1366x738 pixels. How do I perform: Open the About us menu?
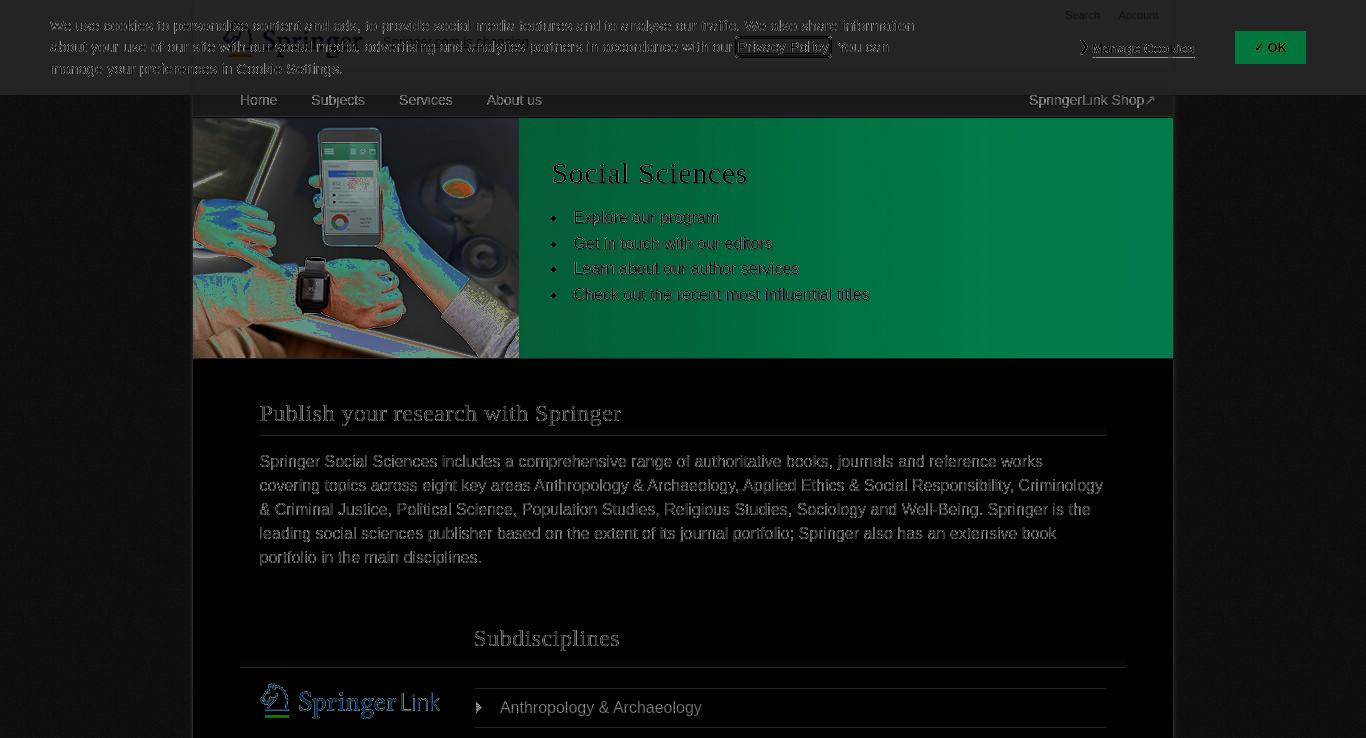click(x=514, y=100)
